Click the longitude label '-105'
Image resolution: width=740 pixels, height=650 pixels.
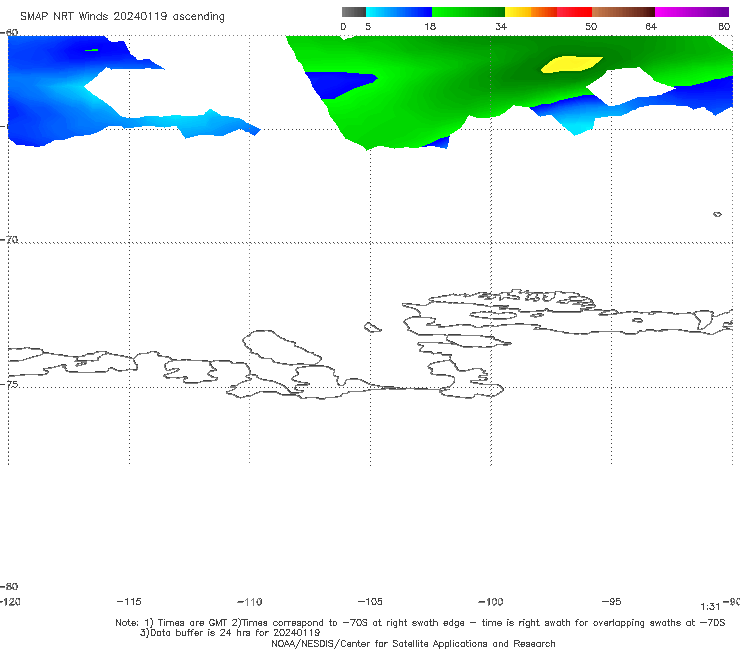click(x=370, y=601)
